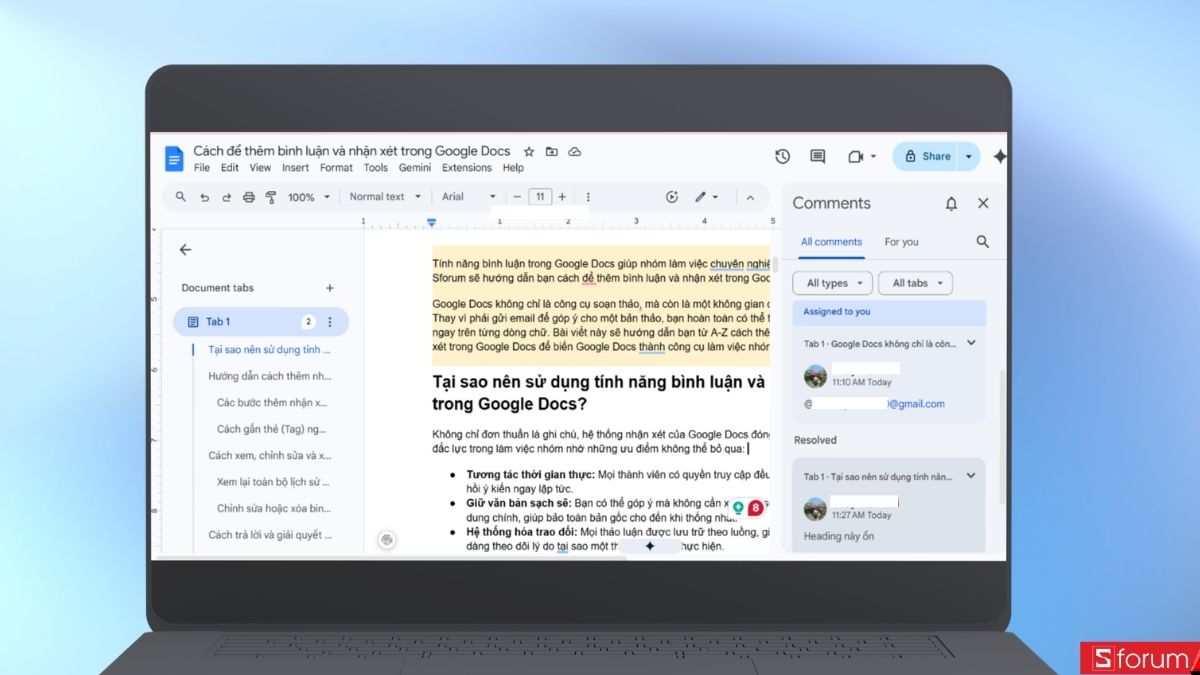Open the Help menu

[x=513, y=168]
